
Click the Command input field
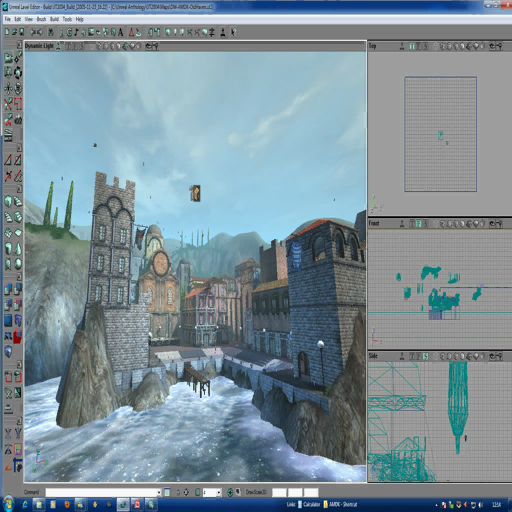tap(101, 492)
